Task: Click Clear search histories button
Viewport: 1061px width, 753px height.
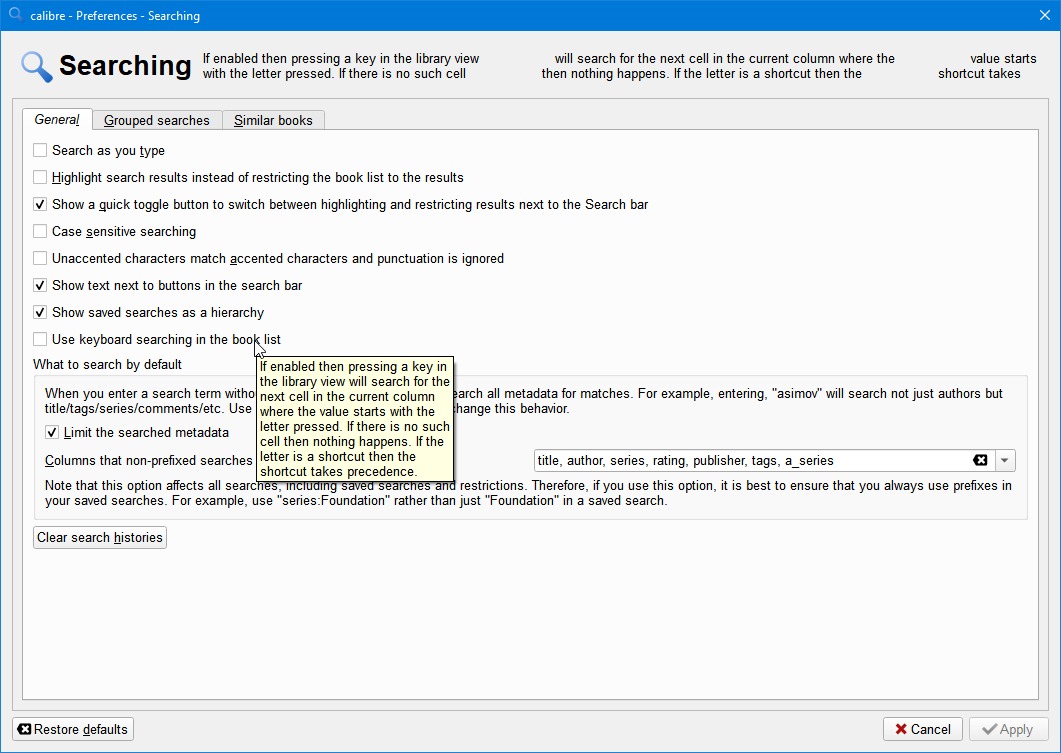Action: pos(100,537)
